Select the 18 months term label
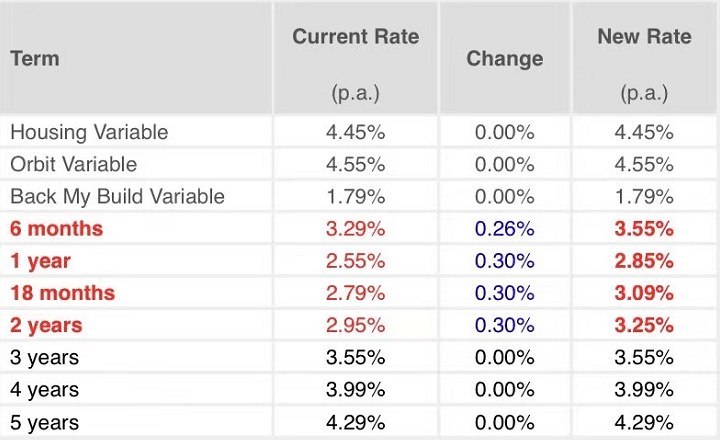 click(x=62, y=293)
